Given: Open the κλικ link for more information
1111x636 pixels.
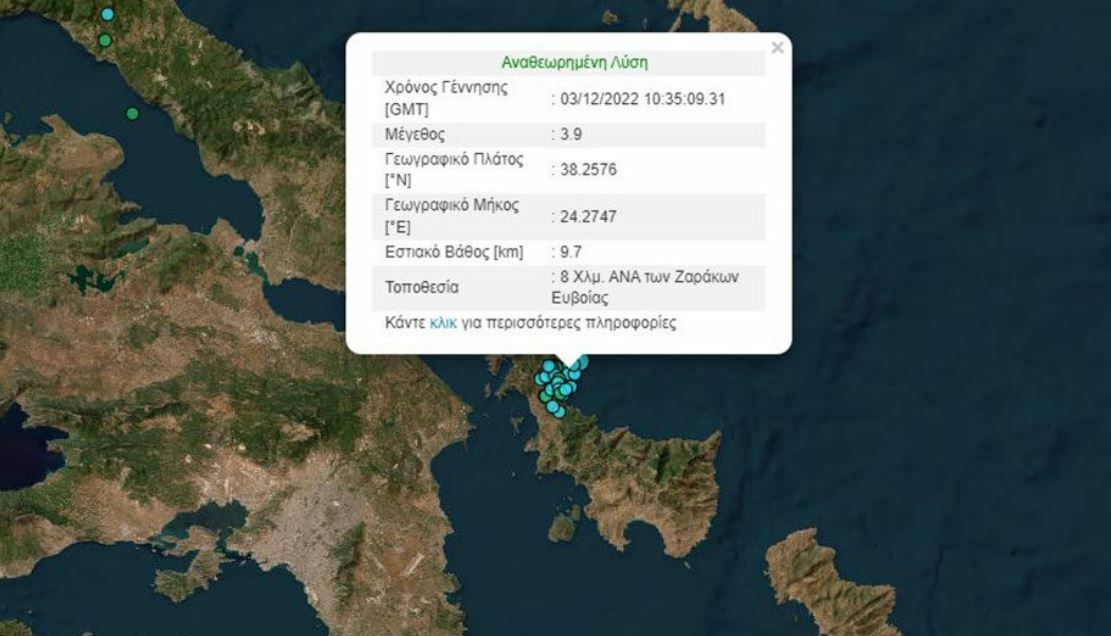Looking at the screenshot, I should tap(443, 324).
